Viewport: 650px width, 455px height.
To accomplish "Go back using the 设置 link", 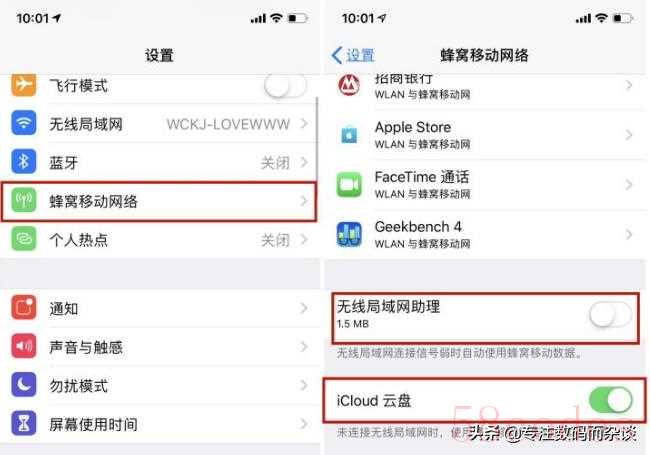I will [x=353, y=55].
